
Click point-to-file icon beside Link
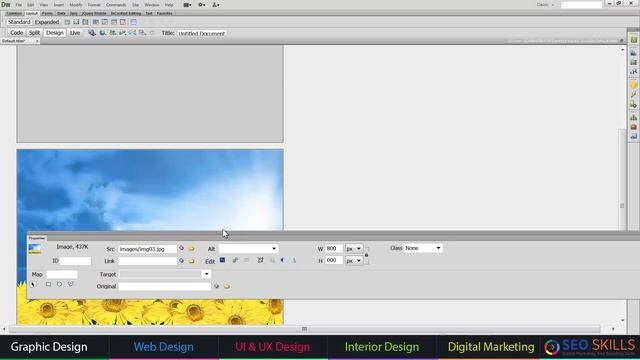(x=182, y=260)
